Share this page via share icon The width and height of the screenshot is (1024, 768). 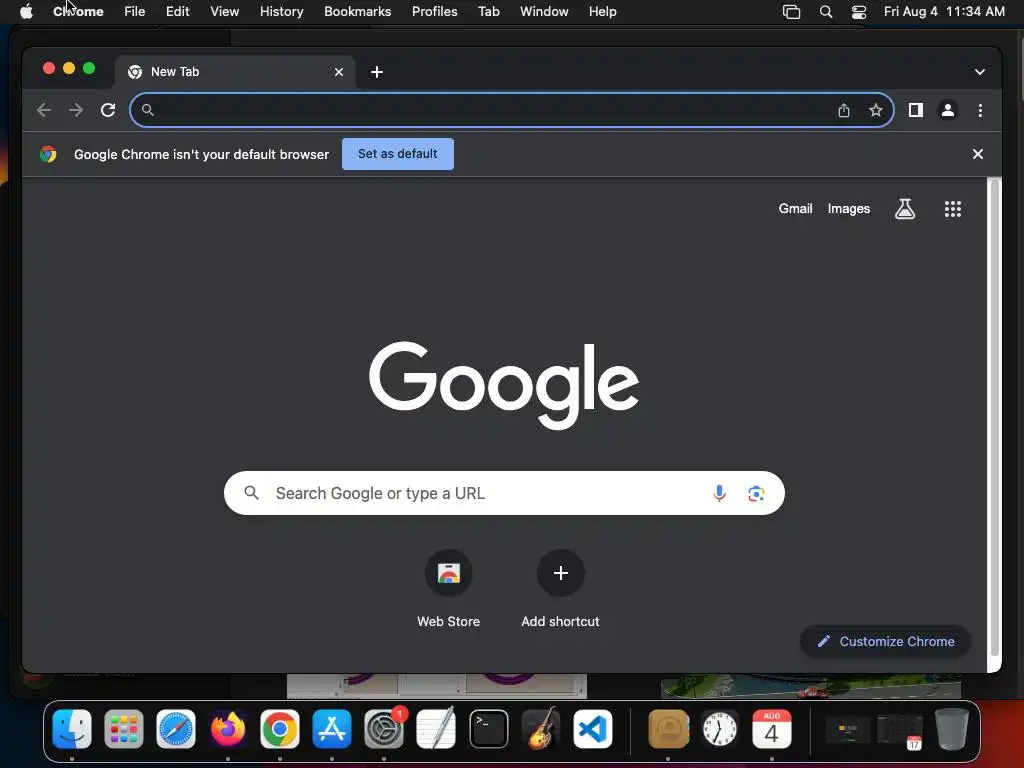tap(844, 110)
